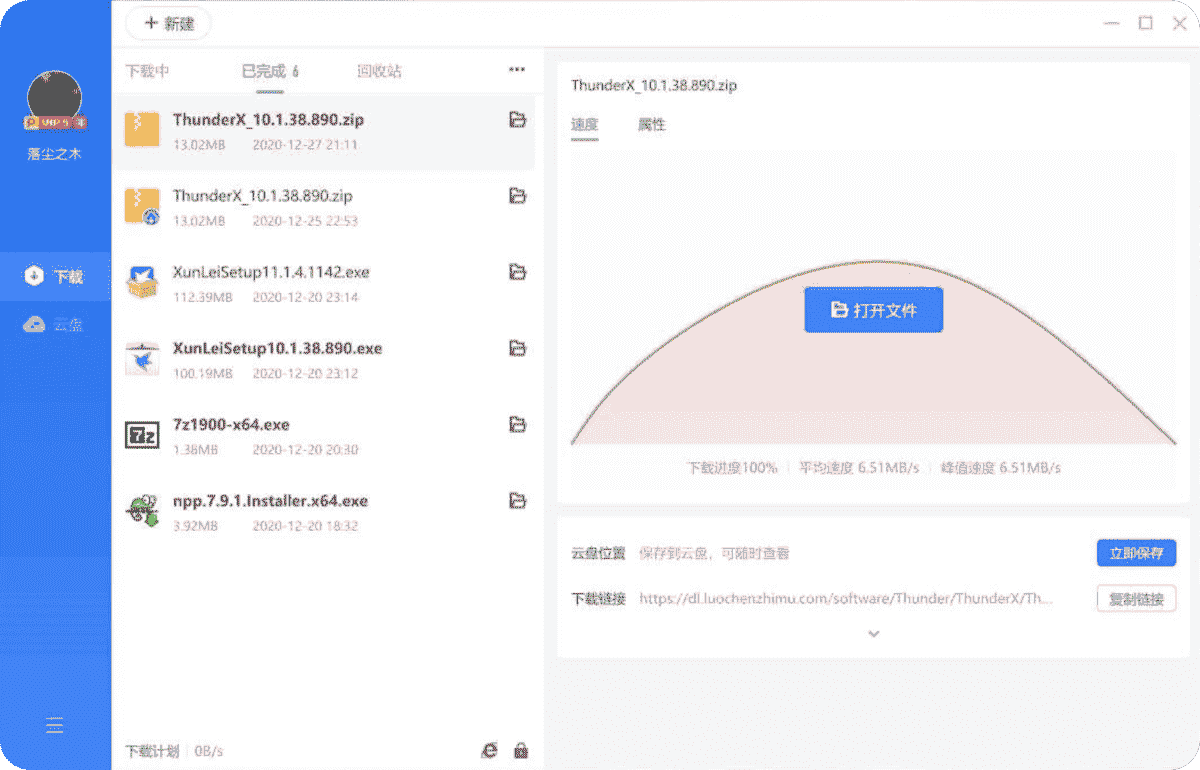Click the browser icon in bottom status bar
This screenshot has width=1200, height=770.
489,750
